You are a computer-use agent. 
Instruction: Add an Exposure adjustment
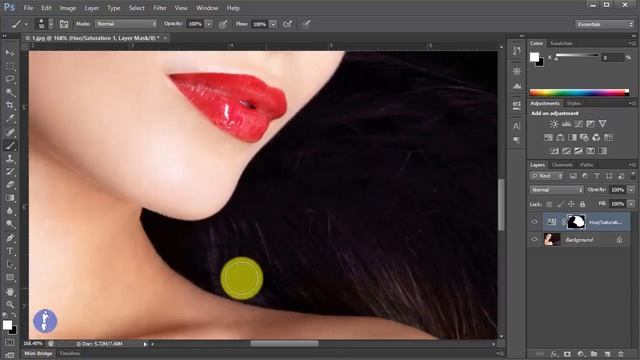pos(590,124)
